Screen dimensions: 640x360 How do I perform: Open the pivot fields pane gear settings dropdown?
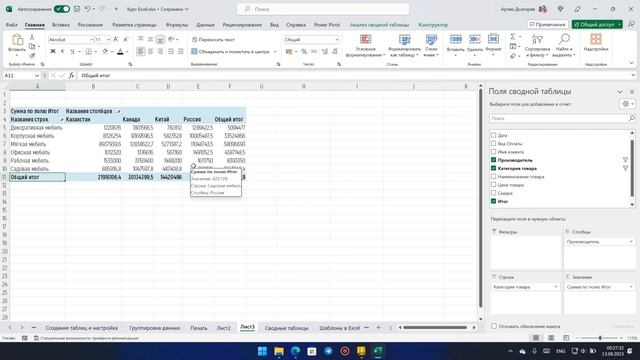tap(627, 104)
